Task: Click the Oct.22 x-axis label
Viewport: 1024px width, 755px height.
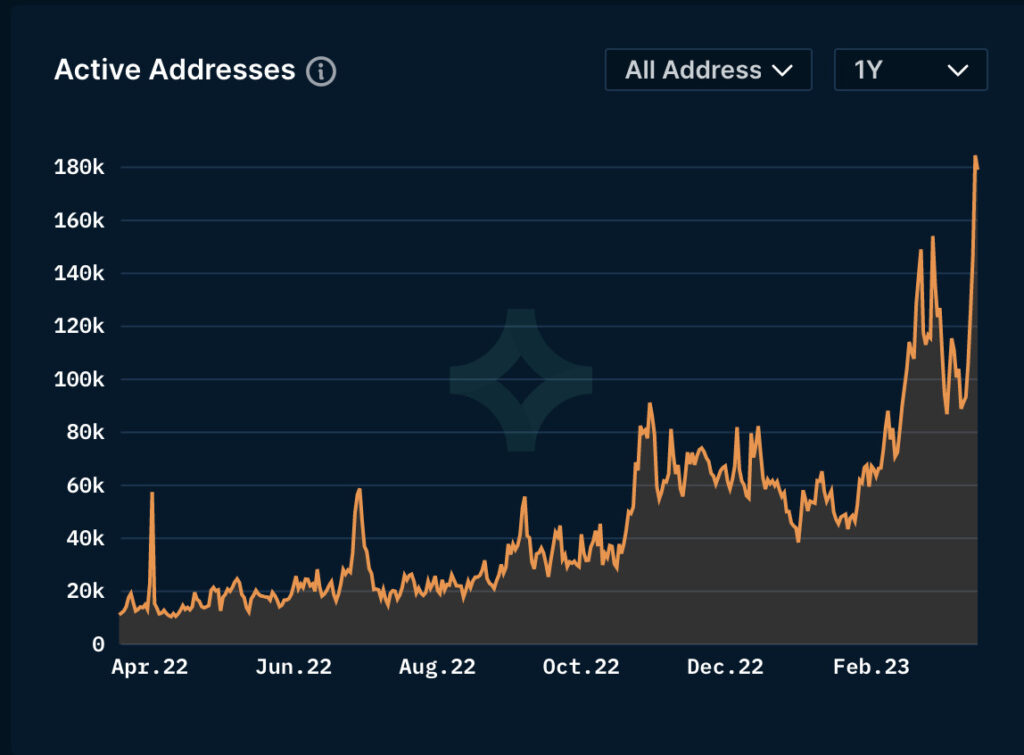Action: click(x=581, y=668)
